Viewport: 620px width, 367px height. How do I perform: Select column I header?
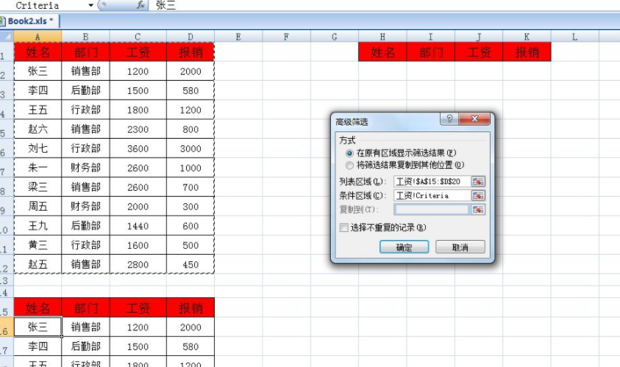[431, 37]
